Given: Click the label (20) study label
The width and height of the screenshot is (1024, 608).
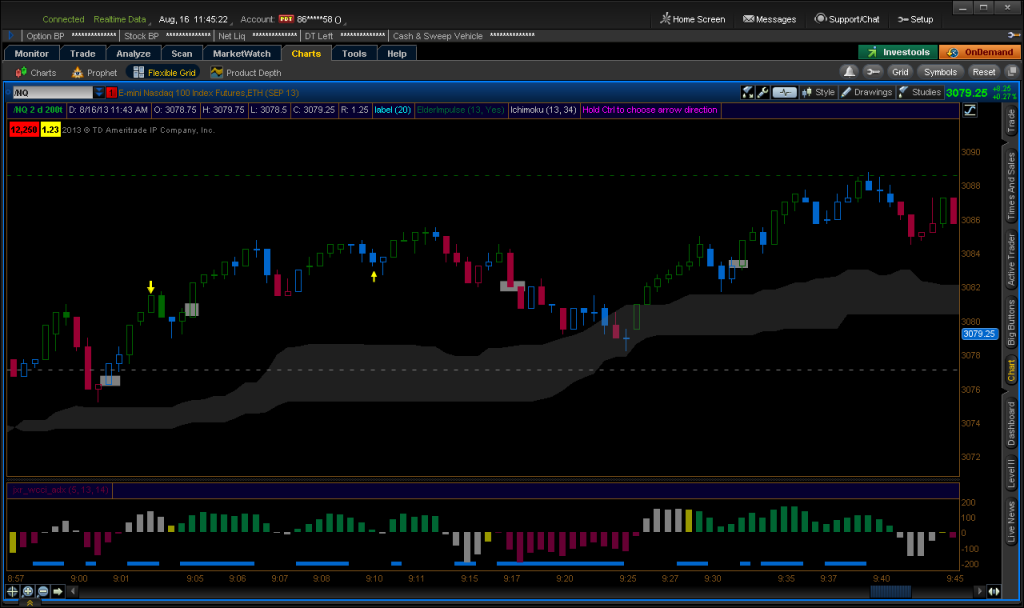Looking at the screenshot, I should click(x=392, y=110).
